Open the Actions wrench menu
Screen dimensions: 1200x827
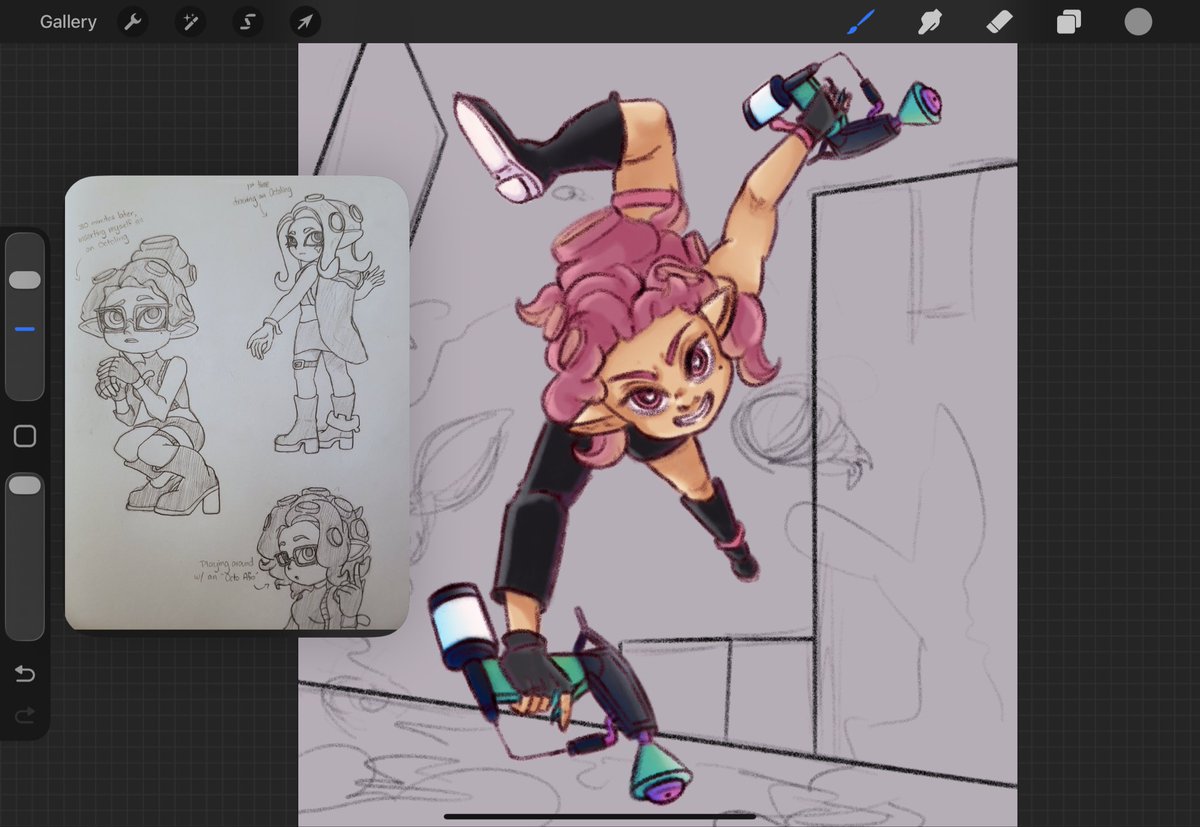pos(132,22)
